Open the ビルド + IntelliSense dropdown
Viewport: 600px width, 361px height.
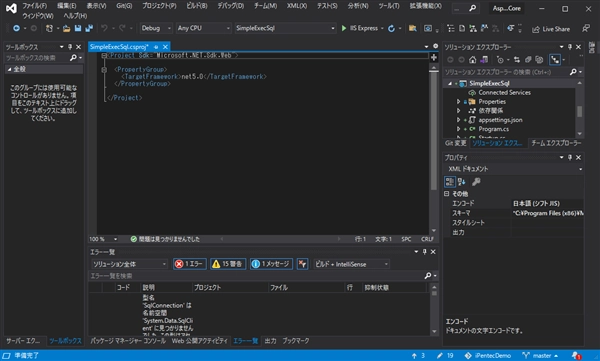click(x=351, y=264)
